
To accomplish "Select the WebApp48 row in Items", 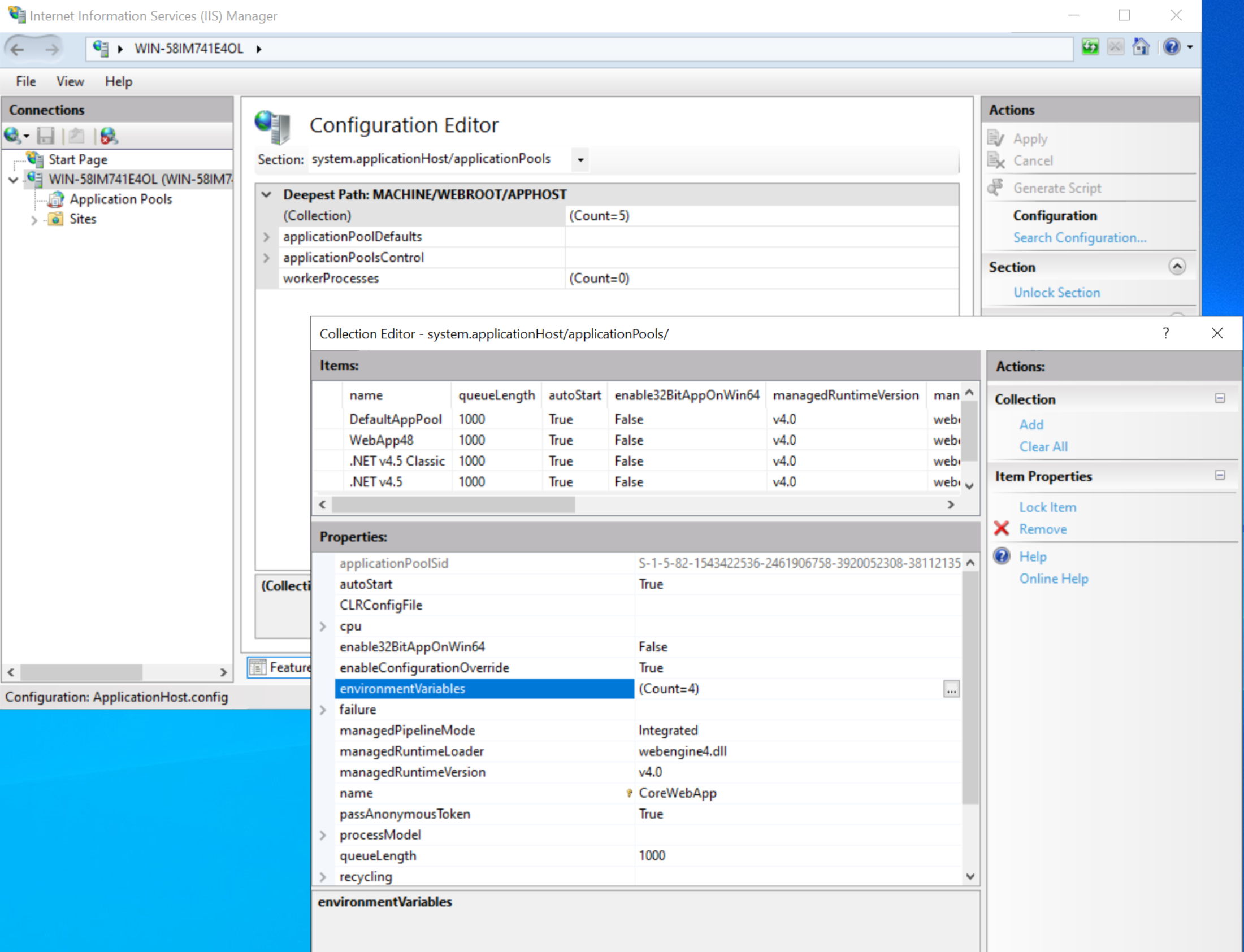I will (x=382, y=440).
